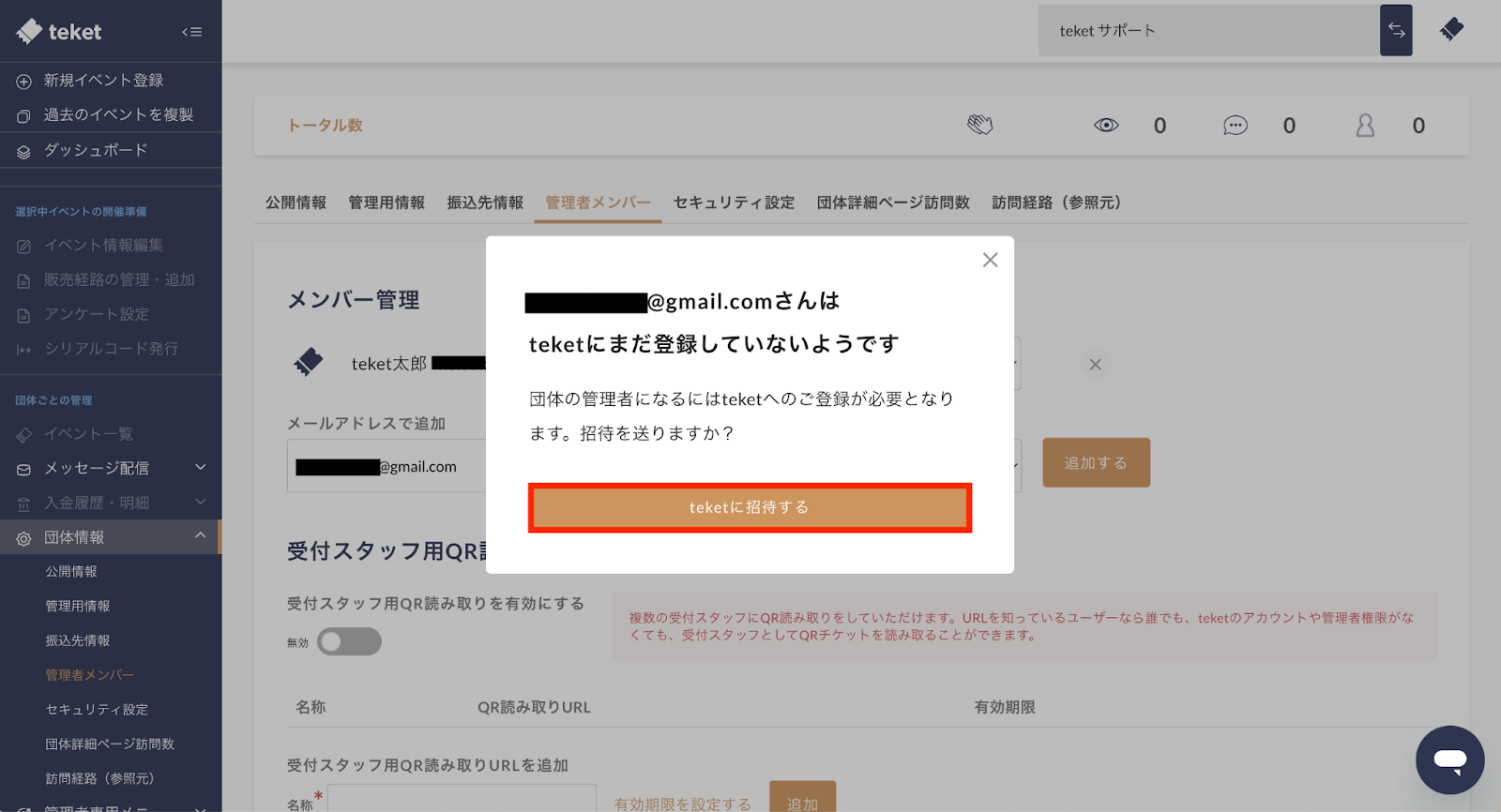Remove member teket太郎 with the X icon
Screen dimensions: 1501x812
(1095, 364)
